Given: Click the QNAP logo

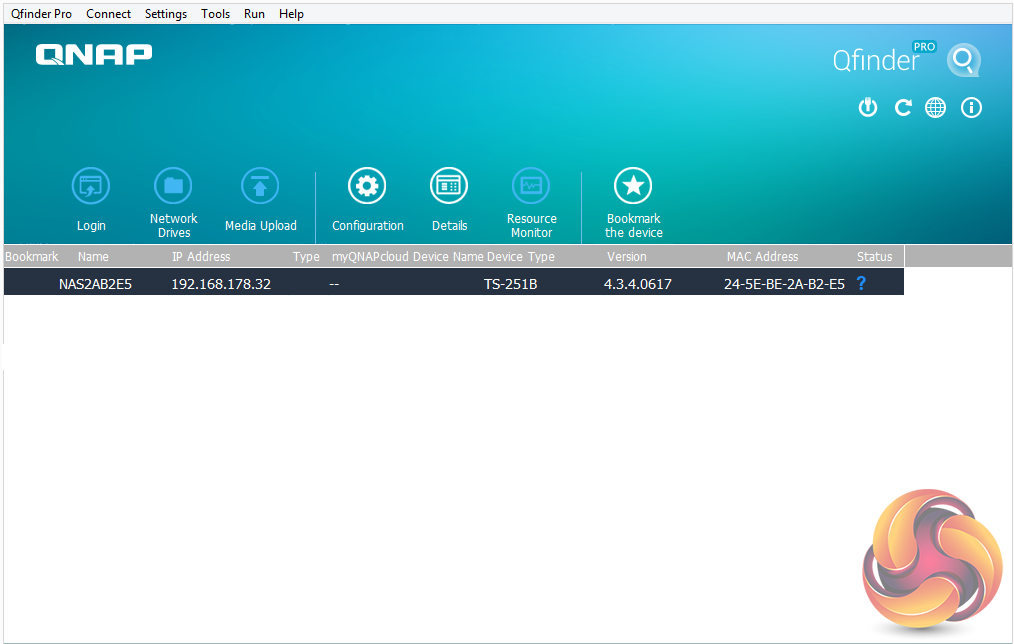Looking at the screenshot, I should [94, 54].
